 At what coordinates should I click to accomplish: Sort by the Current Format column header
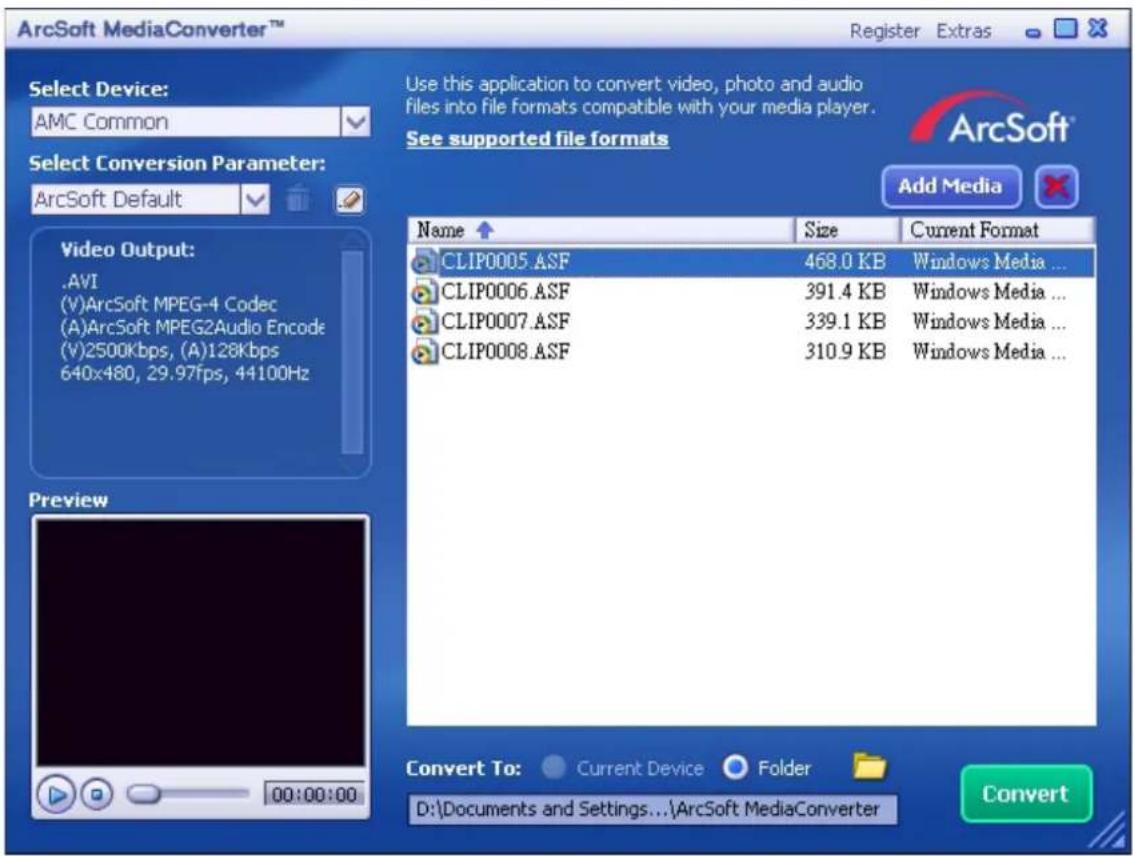[997, 230]
